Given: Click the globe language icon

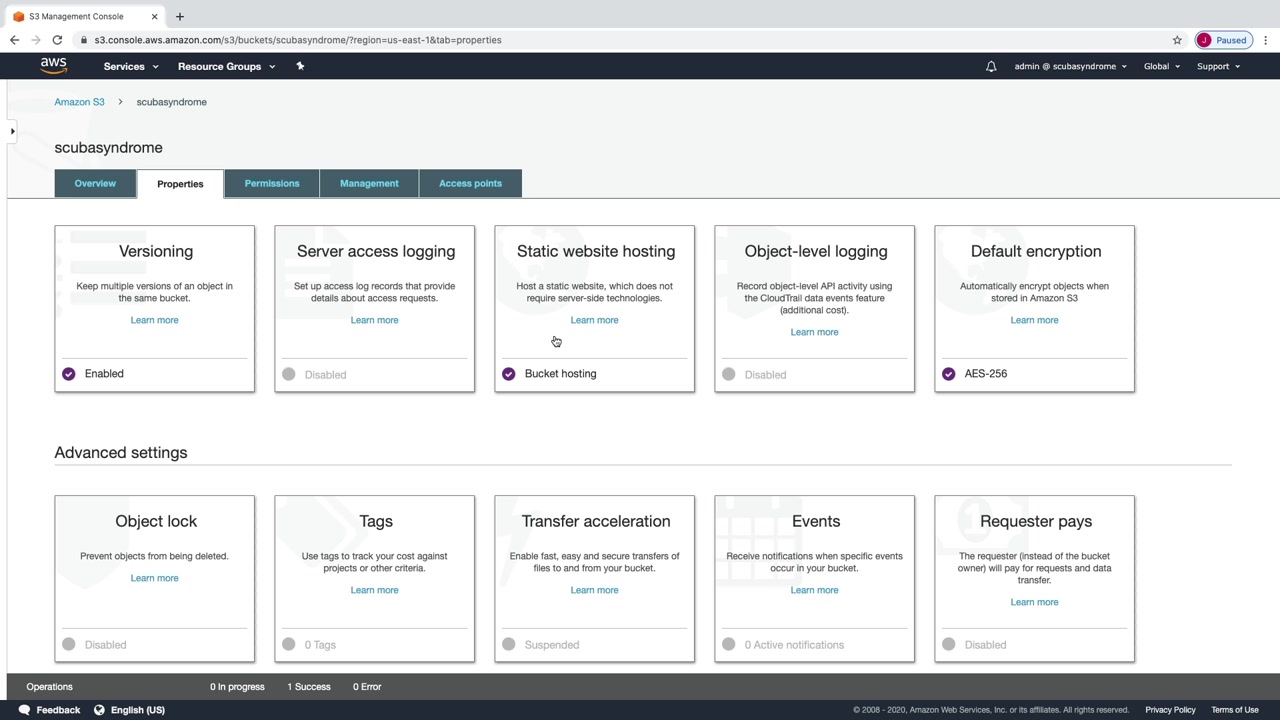Looking at the screenshot, I should click(99, 710).
